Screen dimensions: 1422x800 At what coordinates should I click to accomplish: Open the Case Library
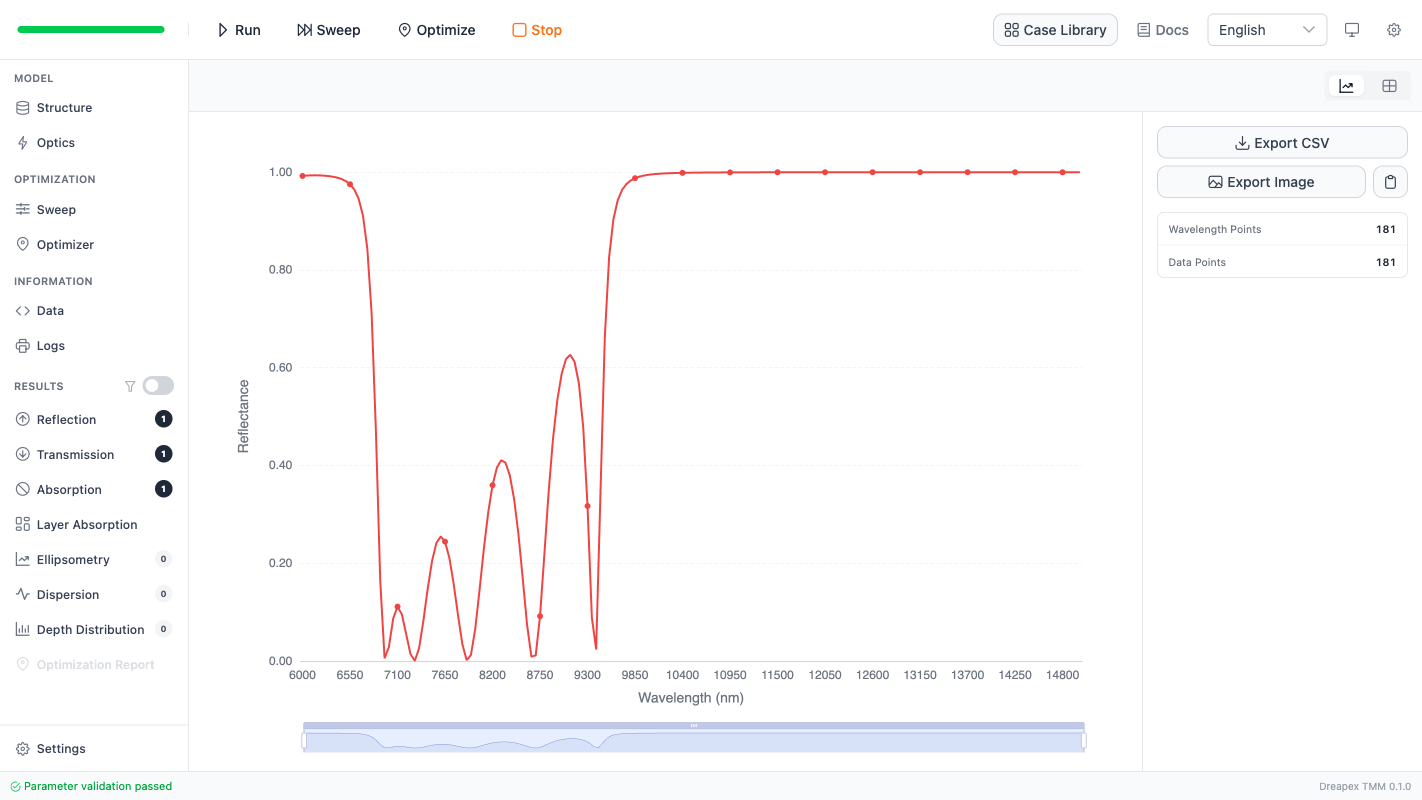pos(1055,30)
